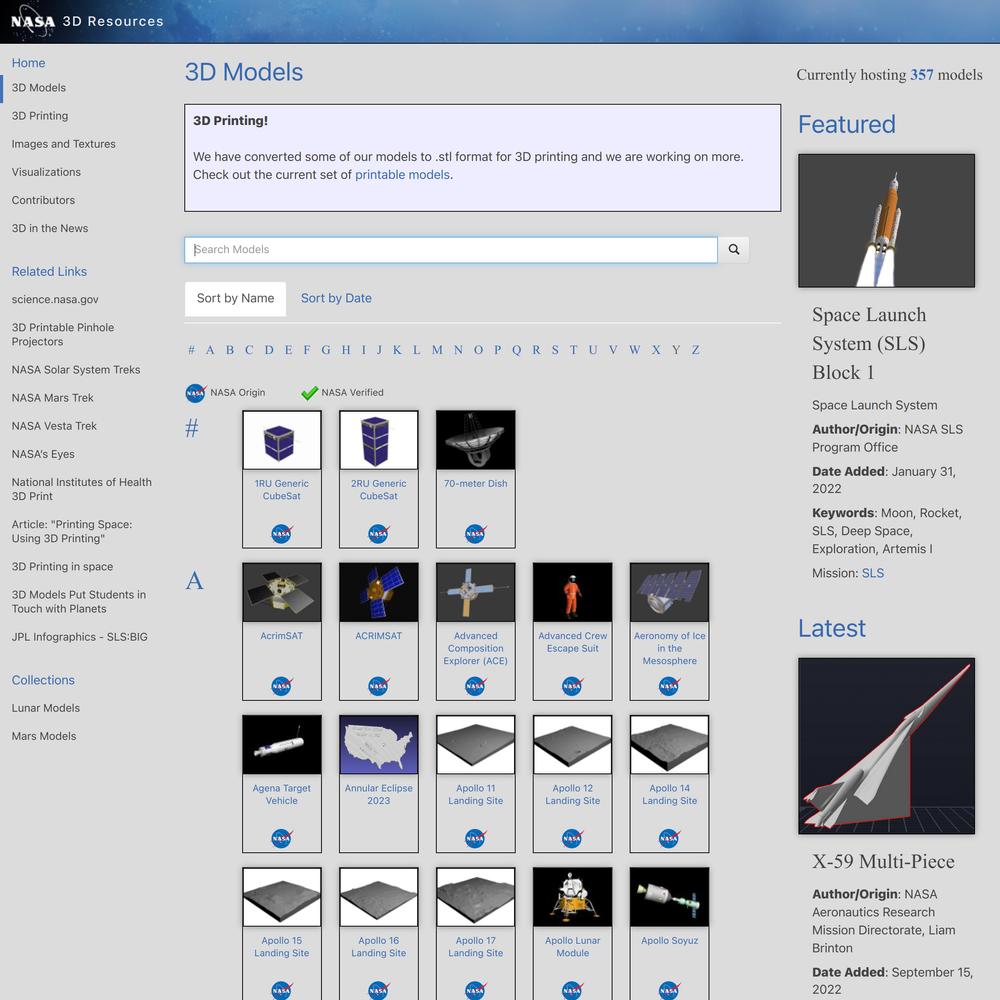This screenshot has width=1000, height=1000.
Task: Open Images and Textures page
Action: pos(63,144)
